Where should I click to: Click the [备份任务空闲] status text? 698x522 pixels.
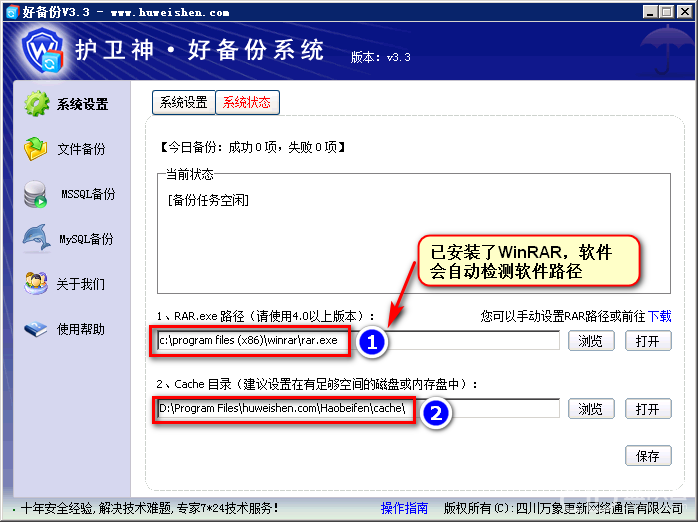tap(208, 200)
